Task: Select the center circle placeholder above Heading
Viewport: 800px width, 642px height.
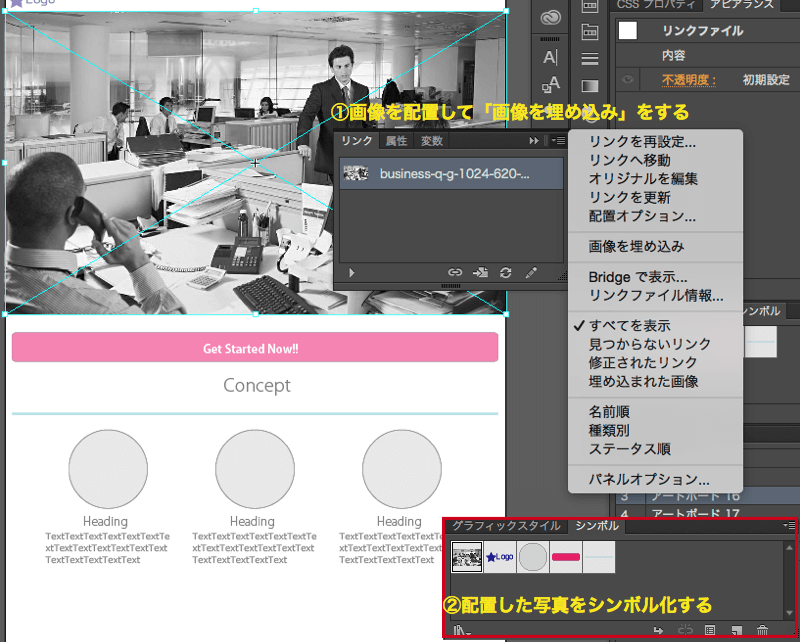Action: [255, 468]
